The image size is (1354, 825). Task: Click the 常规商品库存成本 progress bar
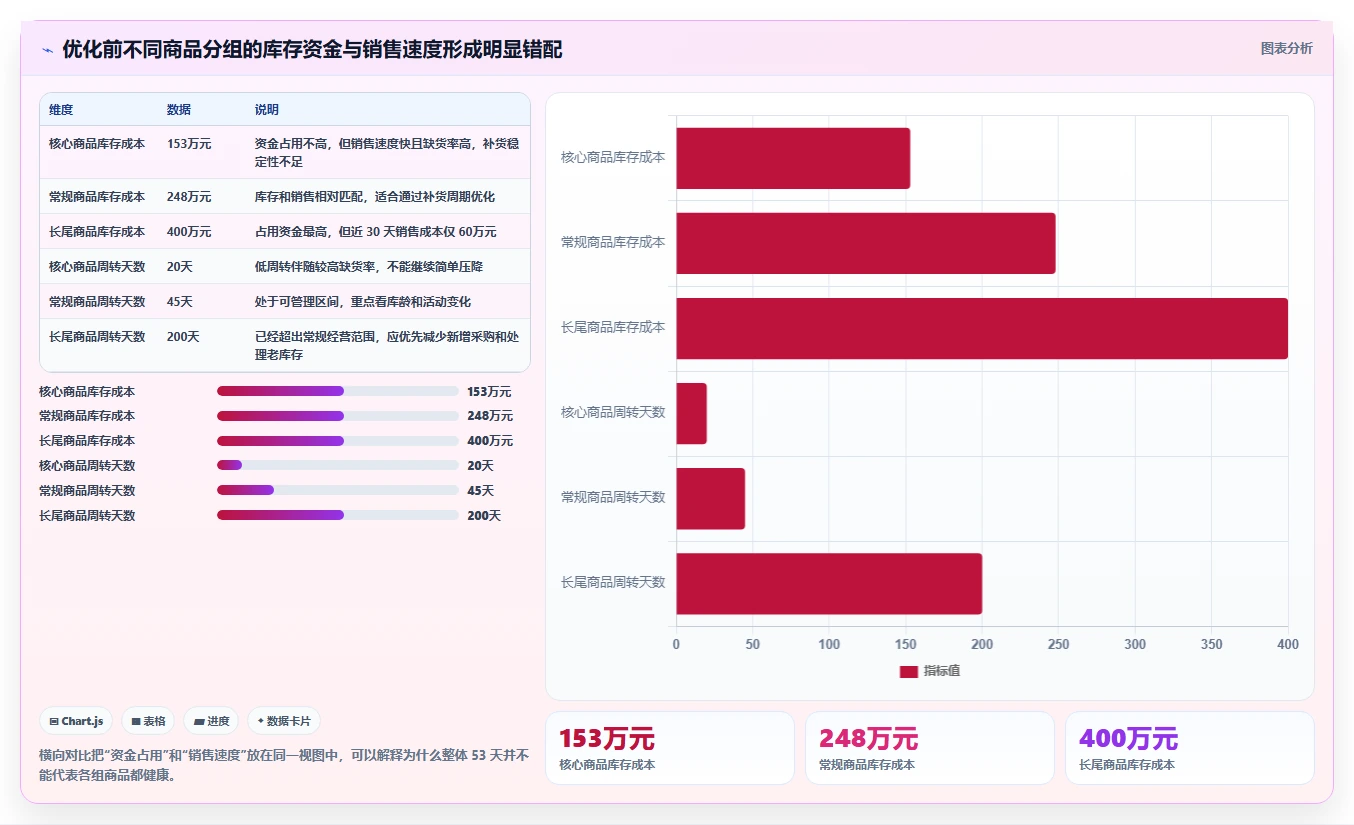click(x=338, y=416)
